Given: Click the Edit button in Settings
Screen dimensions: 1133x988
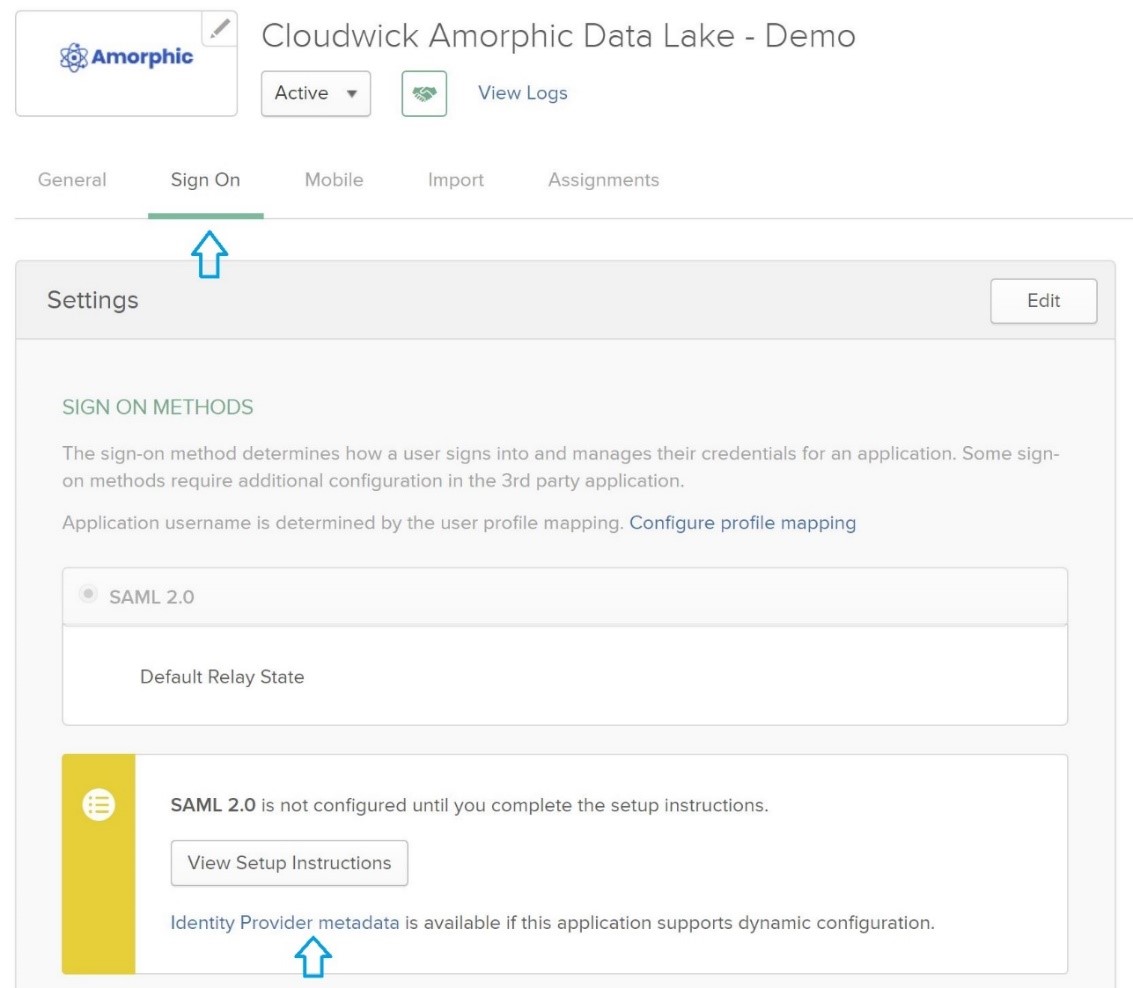Looking at the screenshot, I should point(1043,301).
